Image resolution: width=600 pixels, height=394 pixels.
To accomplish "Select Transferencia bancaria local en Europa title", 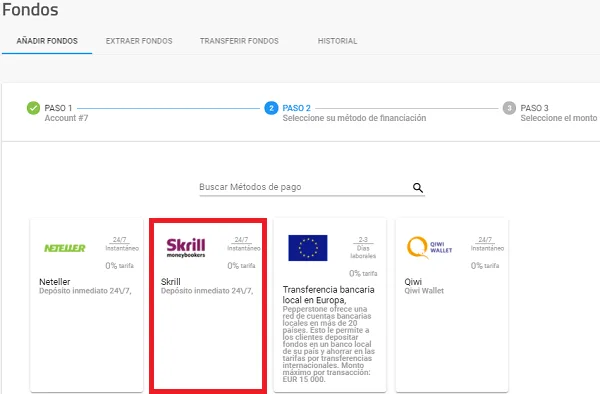I will (329, 295).
